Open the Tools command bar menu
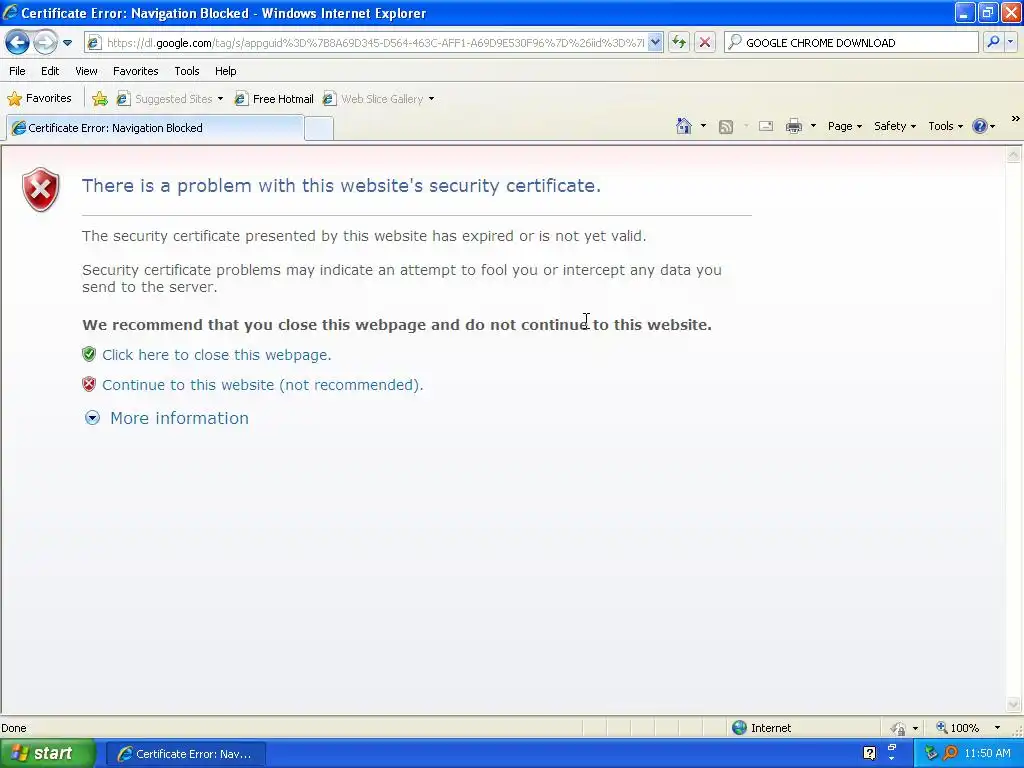Screen dimensions: 1024x768 coord(945,126)
